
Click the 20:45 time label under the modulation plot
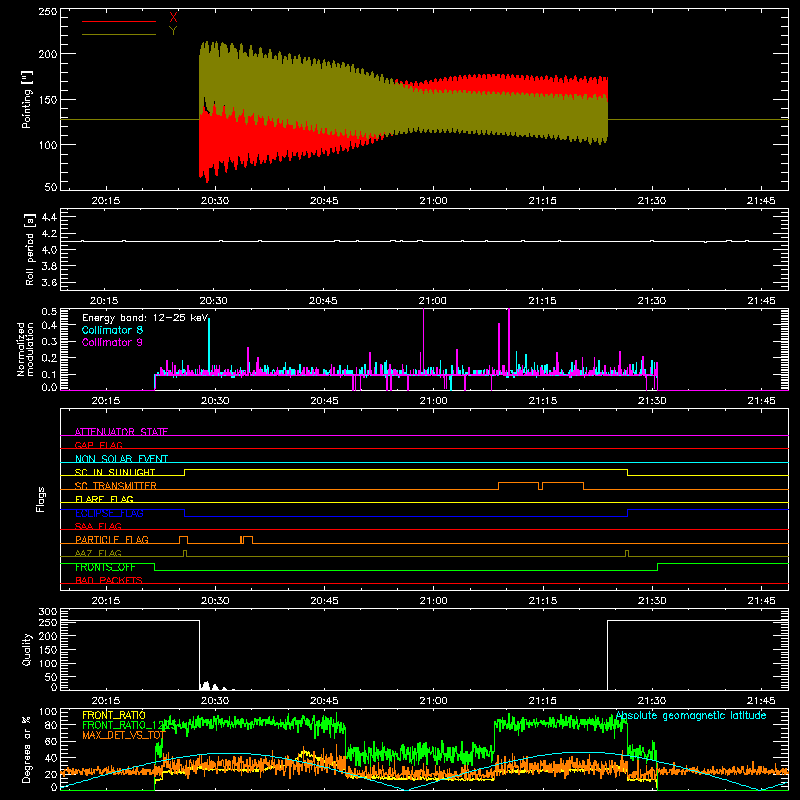tap(324, 401)
